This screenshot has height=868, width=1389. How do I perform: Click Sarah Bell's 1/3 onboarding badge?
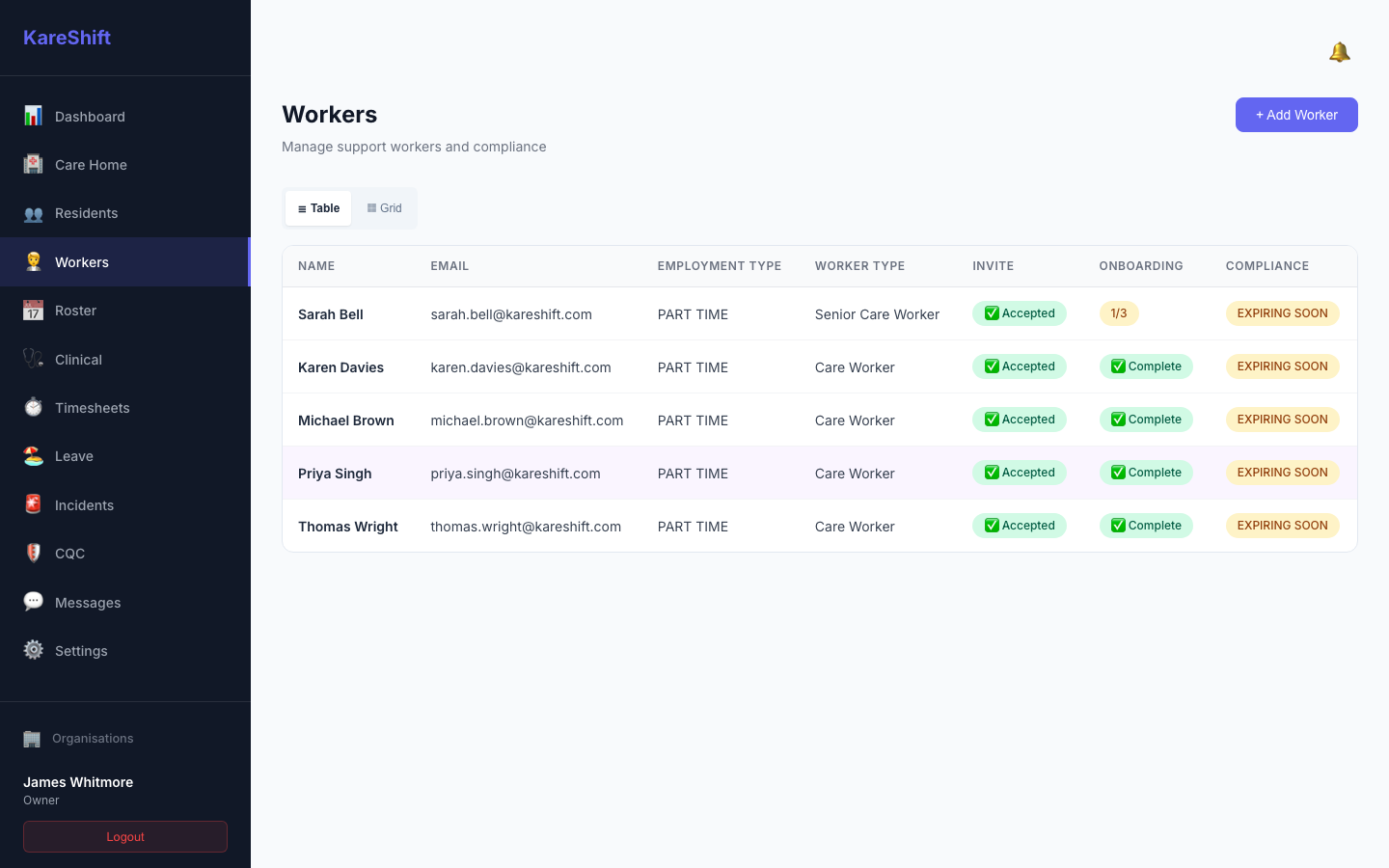(1119, 313)
